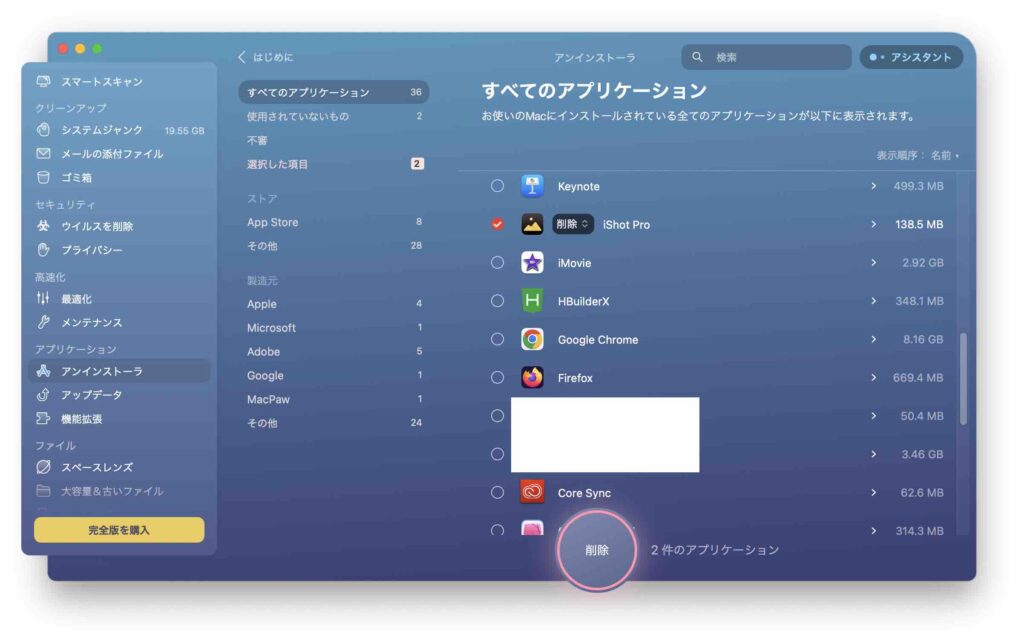
Task: Click the 完全版を購入 button
Action: tap(119, 530)
